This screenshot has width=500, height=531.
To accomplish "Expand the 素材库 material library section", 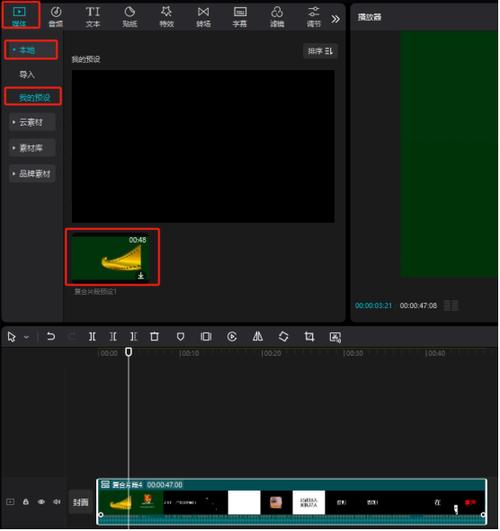I will click(x=32, y=148).
